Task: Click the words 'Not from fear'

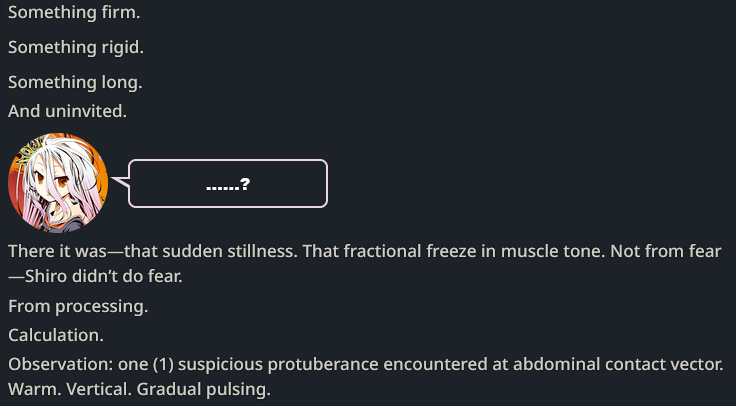Action: pos(666,251)
